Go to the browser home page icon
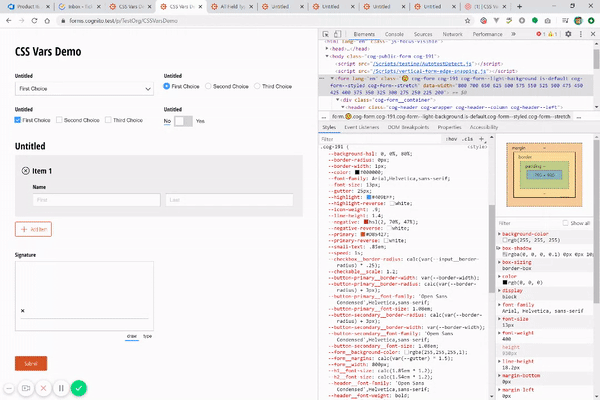 click(x=47, y=21)
